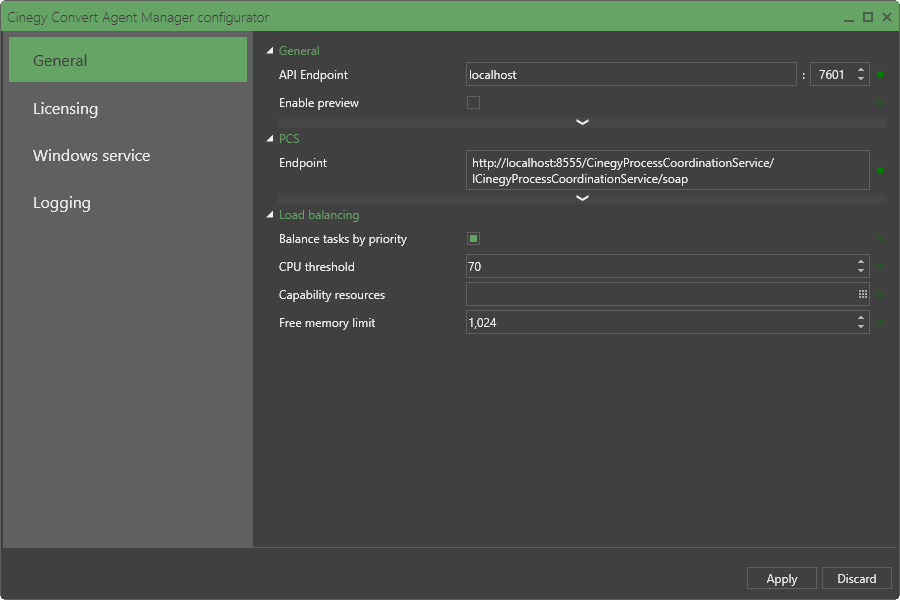Click the PCS section heading
This screenshot has height=600, width=900.
pos(289,138)
